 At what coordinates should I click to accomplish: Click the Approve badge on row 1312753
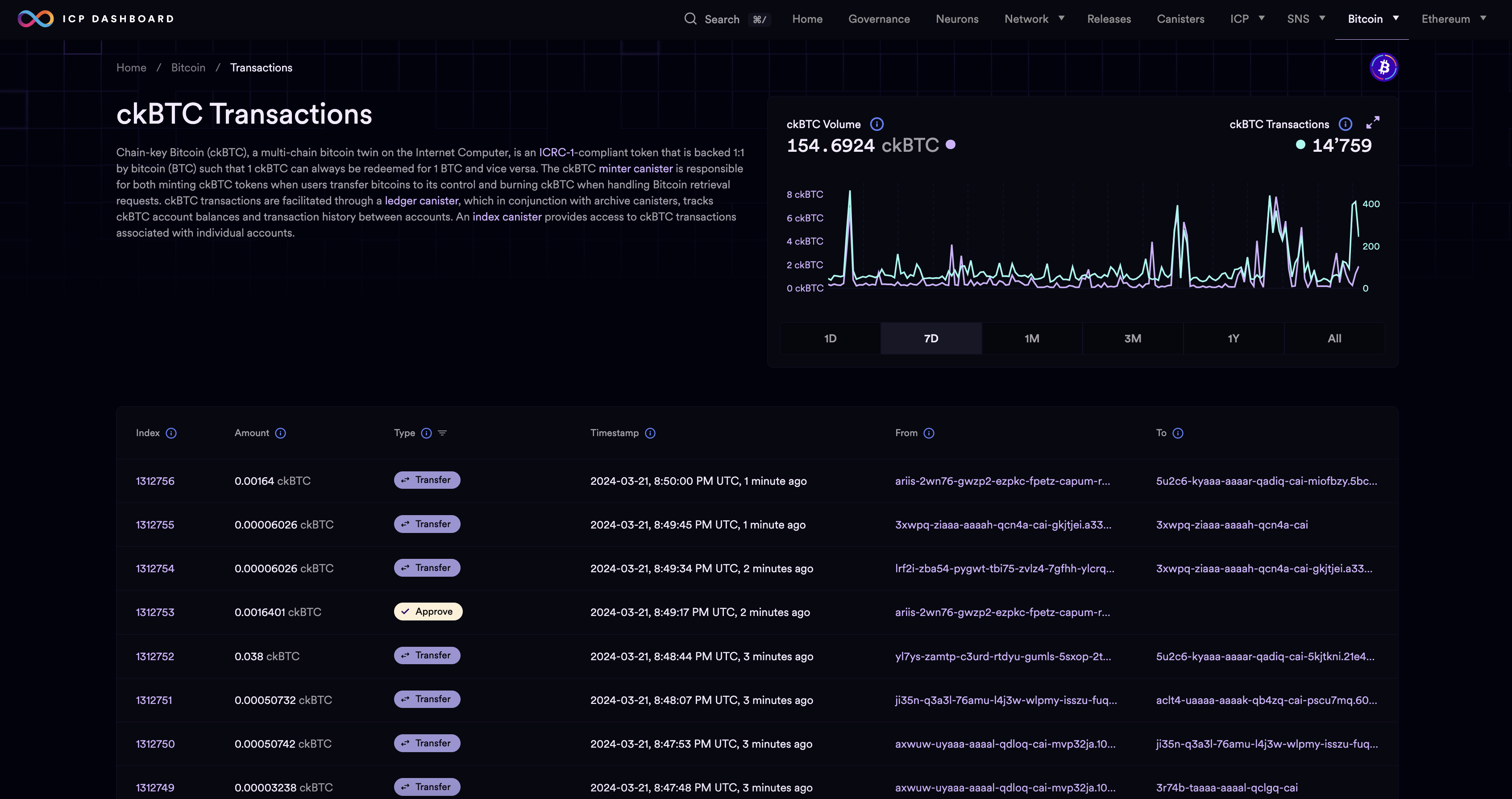pos(428,611)
